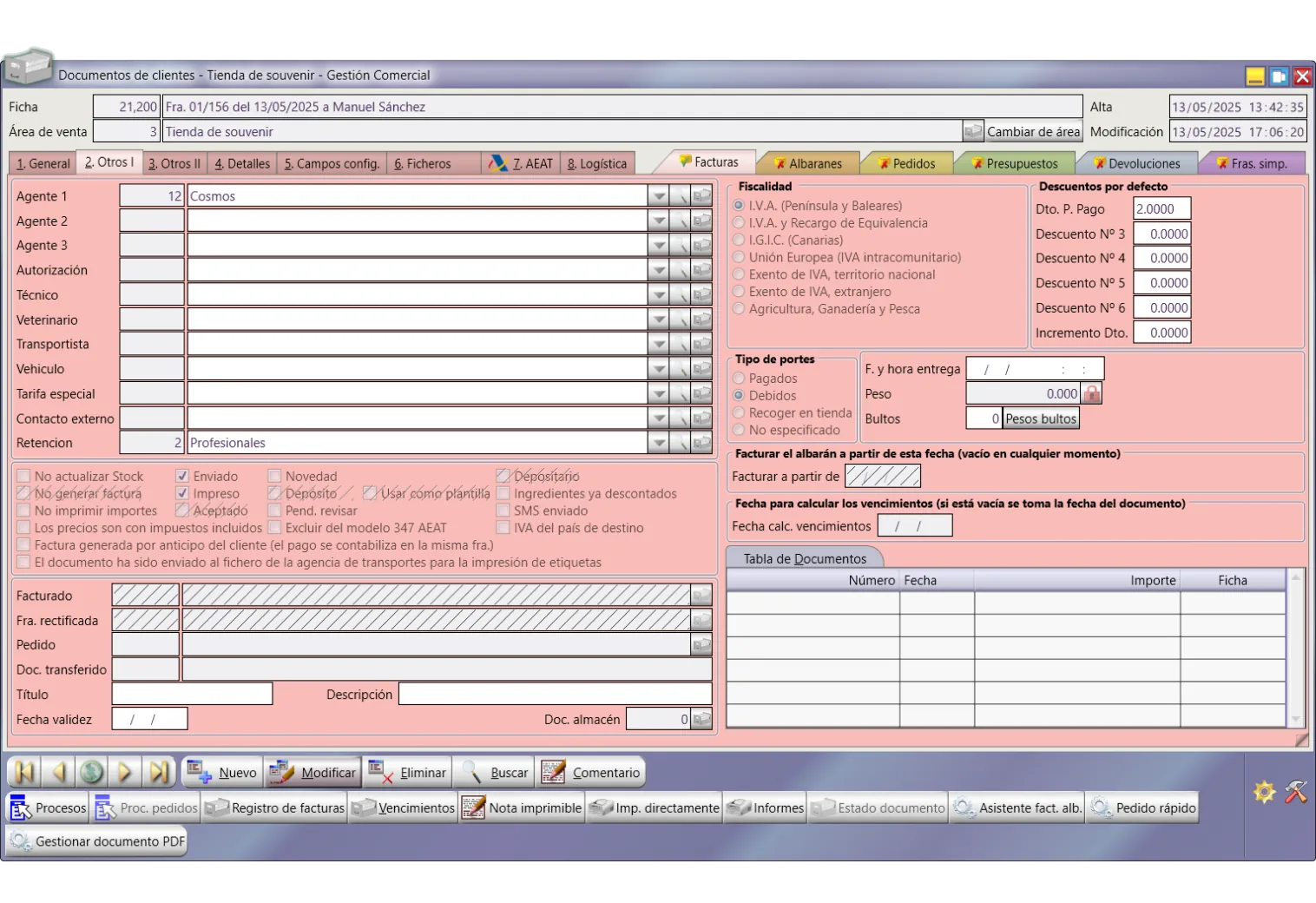The image size is (1316, 903).
Task: Click the padlock icon beside Peso
Action: tap(1091, 394)
